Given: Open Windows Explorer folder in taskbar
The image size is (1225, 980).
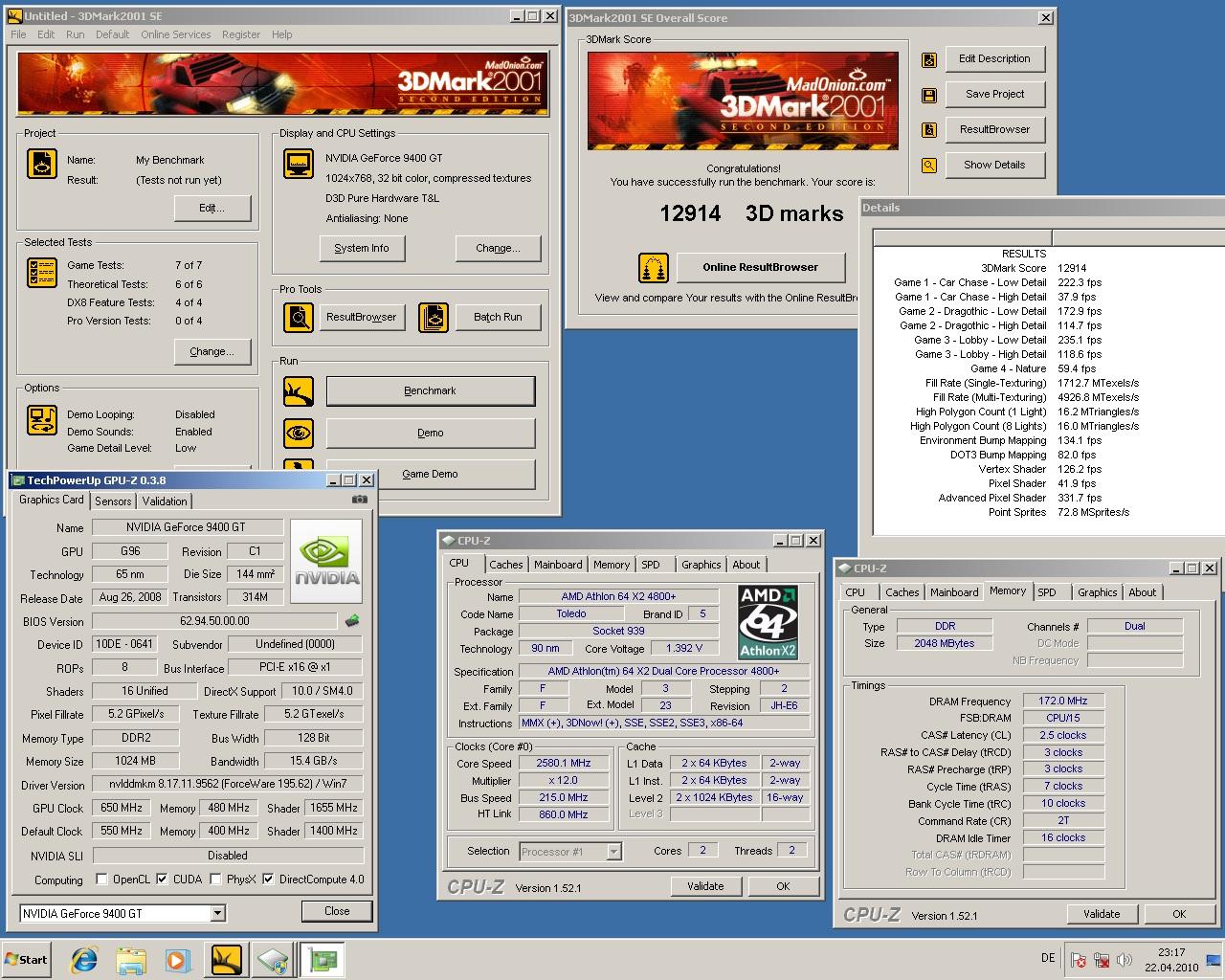Looking at the screenshot, I should click(131, 960).
